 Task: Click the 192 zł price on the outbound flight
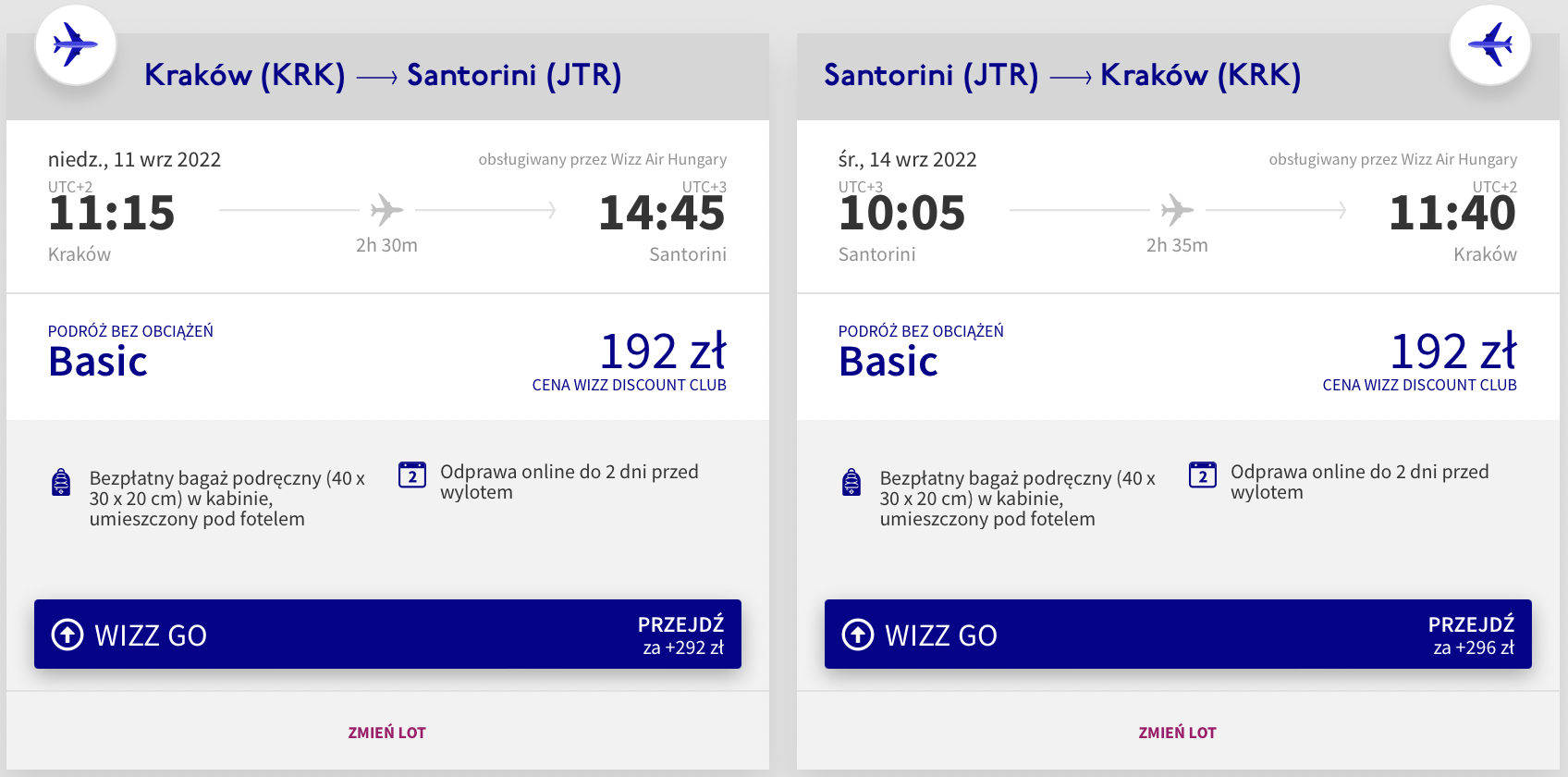pyautogui.click(x=663, y=351)
